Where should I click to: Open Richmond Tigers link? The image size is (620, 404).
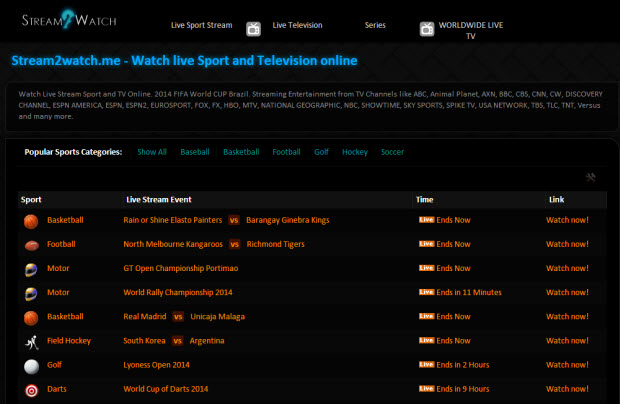[x=276, y=244]
